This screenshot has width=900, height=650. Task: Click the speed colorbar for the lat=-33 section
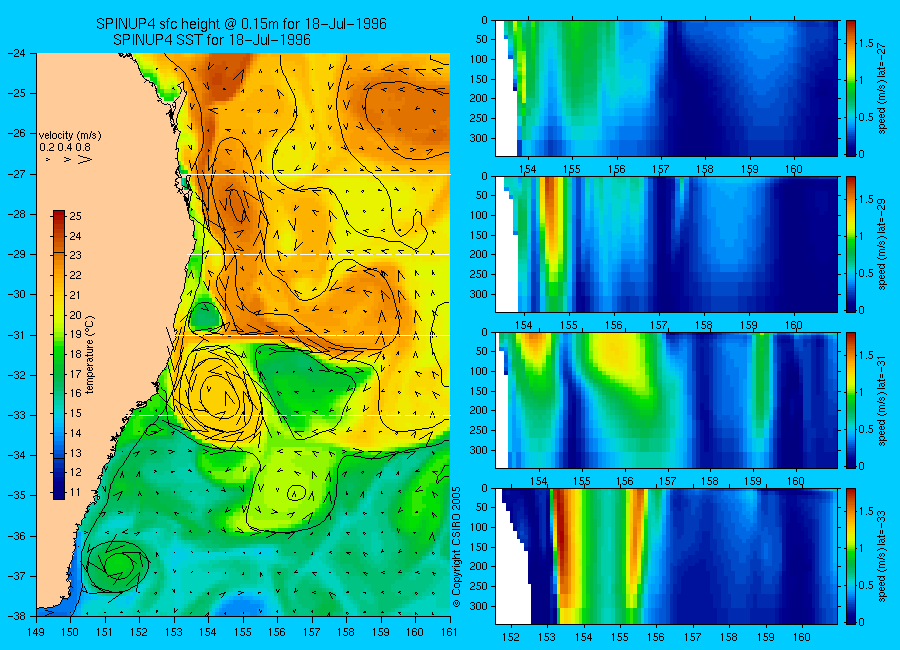[x=851, y=556]
